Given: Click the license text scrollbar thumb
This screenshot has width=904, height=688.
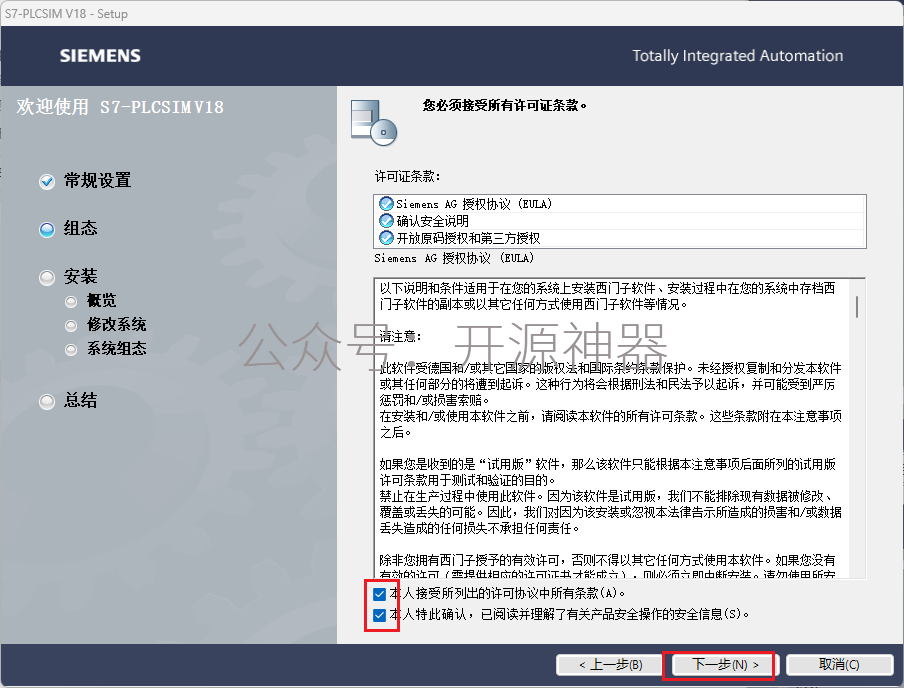Looking at the screenshot, I should pyautogui.click(x=857, y=307).
